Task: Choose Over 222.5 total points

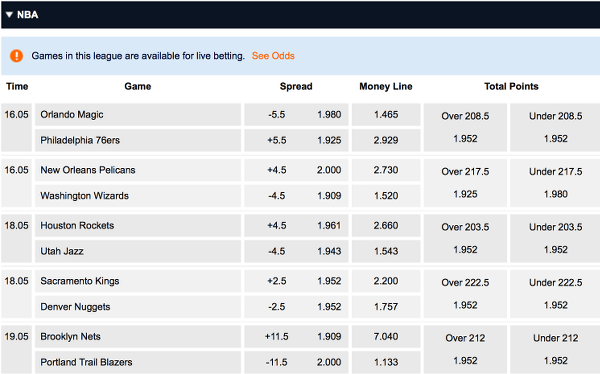Action: click(465, 294)
